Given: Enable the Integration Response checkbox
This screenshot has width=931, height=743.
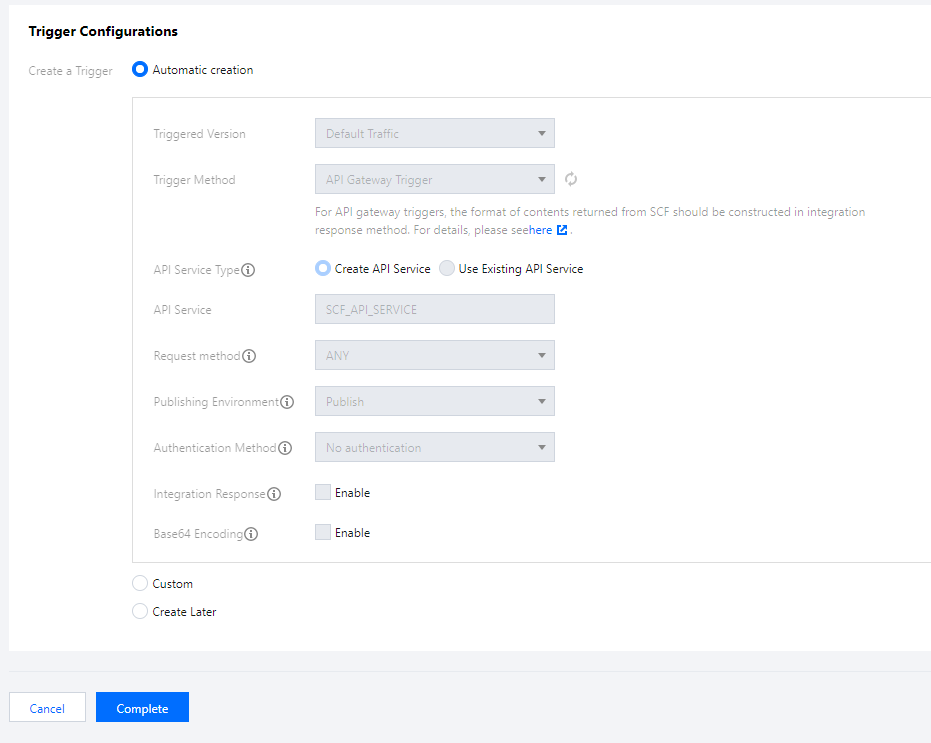Looking at the screenshot, I should point(323,492).
